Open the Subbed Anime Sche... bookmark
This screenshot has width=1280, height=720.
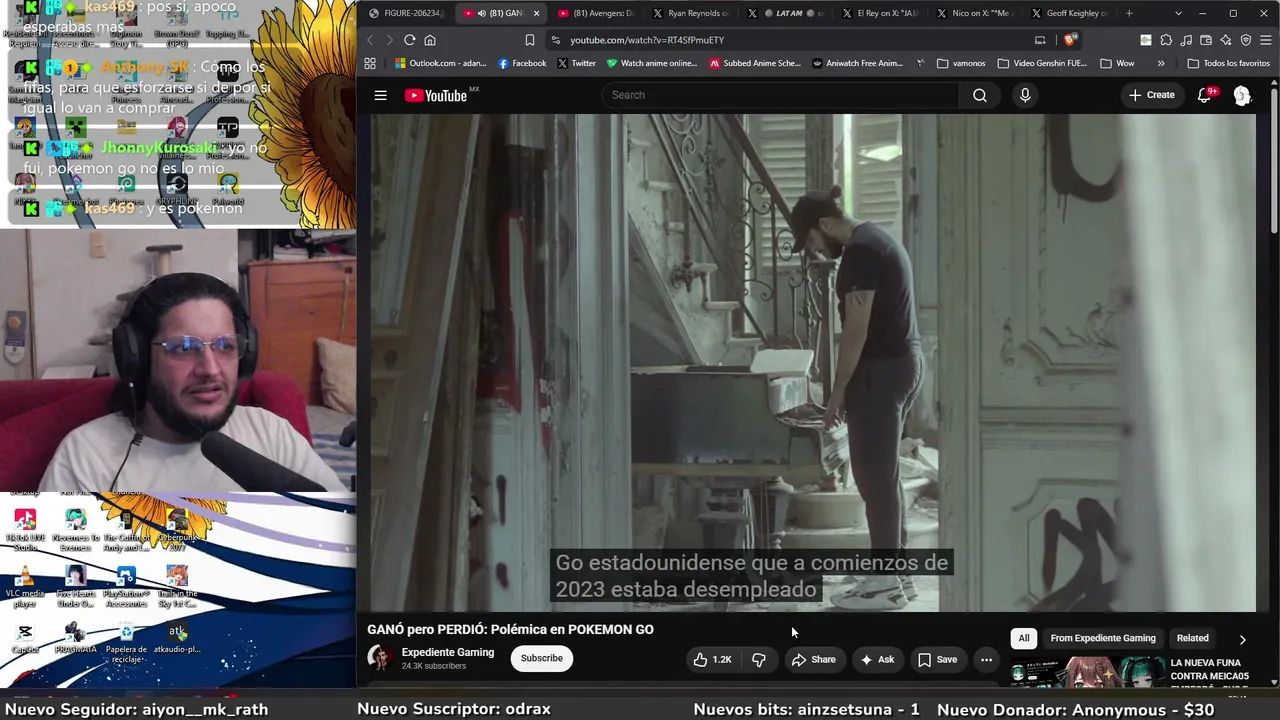[755, 63]
